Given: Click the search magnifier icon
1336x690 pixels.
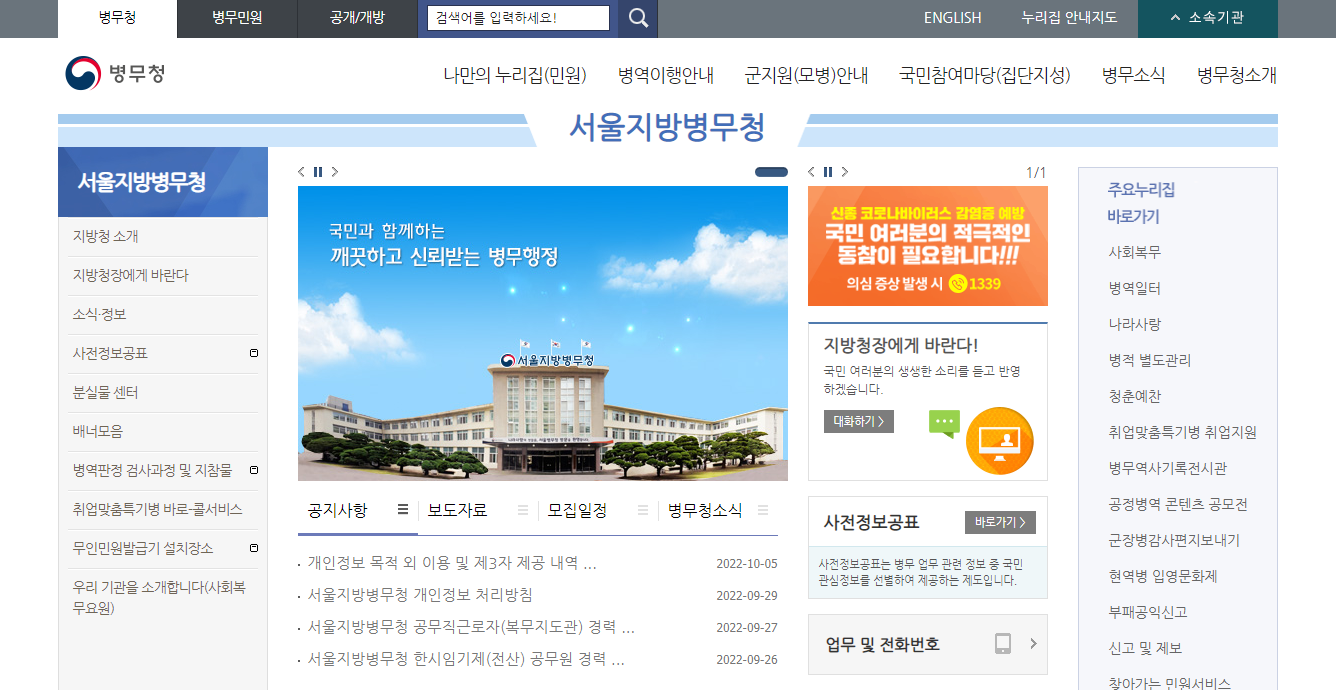Looking at the screenshot, I should [637, 18].
